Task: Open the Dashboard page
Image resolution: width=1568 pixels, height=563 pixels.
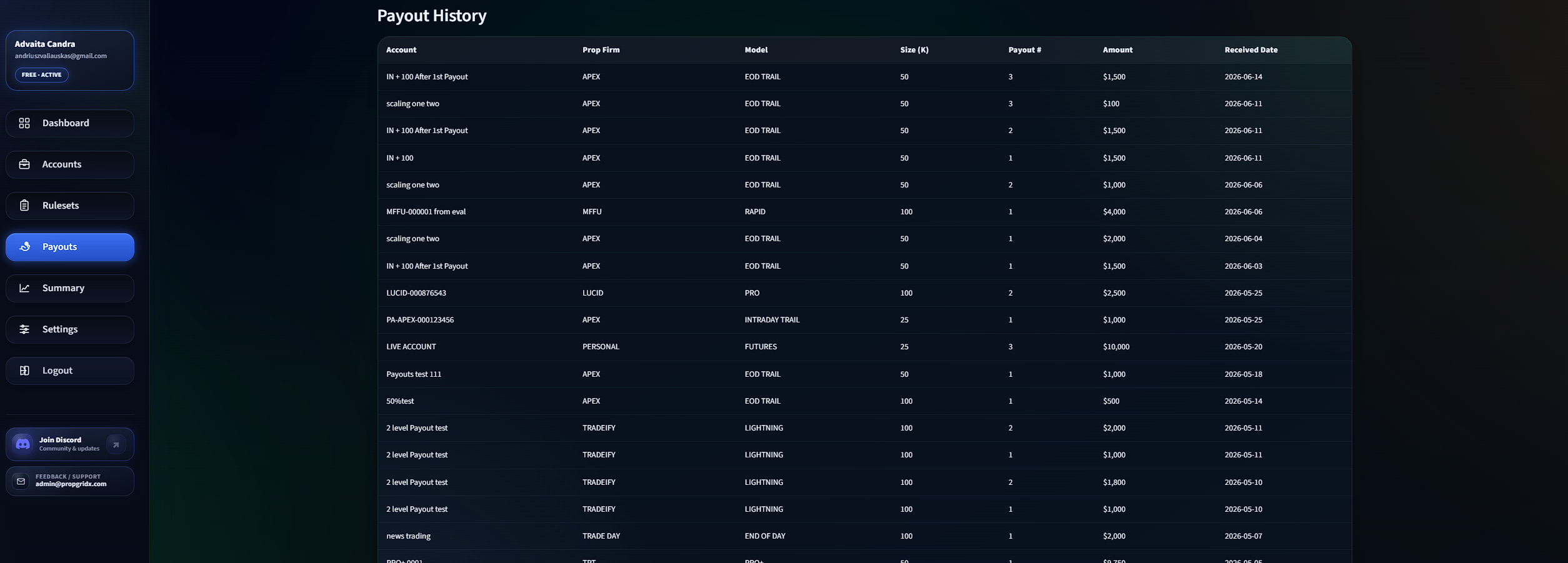Action: pyautogui.click(x=70, y=123)
